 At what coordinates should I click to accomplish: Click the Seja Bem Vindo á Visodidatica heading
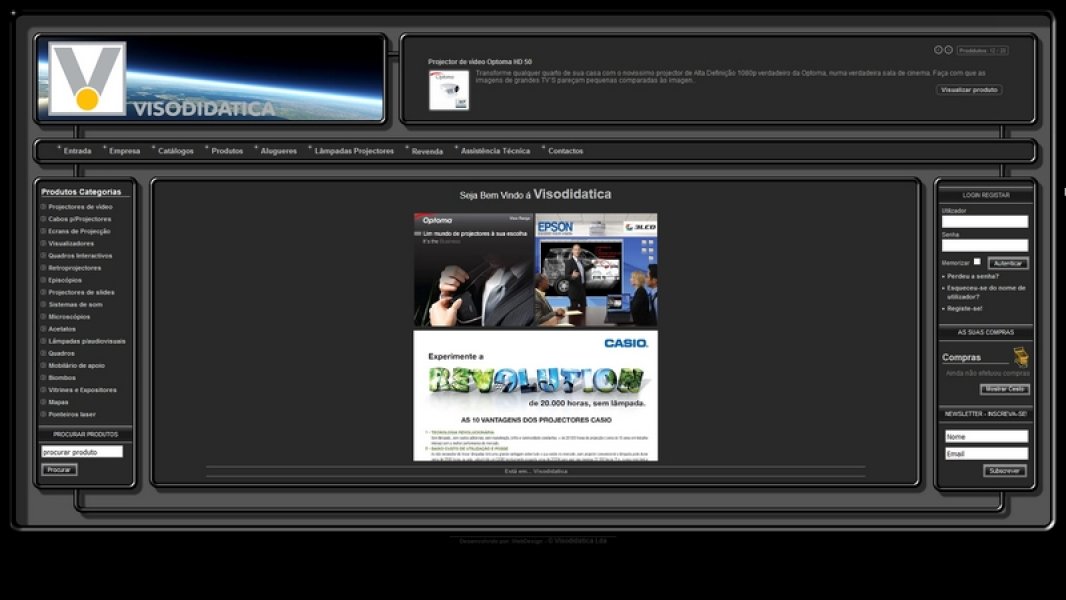click(x=535, y=194)
